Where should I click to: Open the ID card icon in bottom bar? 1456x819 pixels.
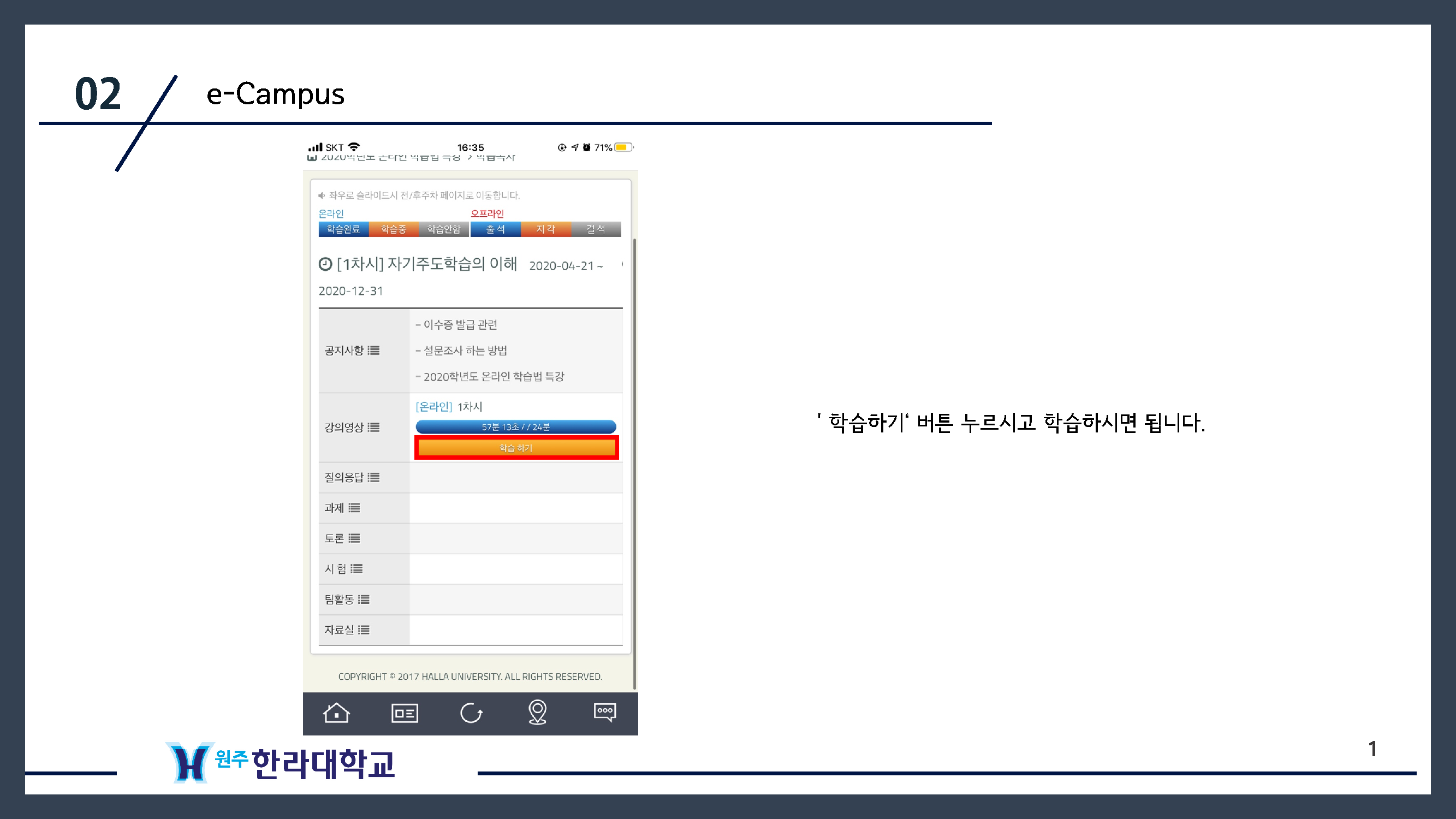click(405, 713)
